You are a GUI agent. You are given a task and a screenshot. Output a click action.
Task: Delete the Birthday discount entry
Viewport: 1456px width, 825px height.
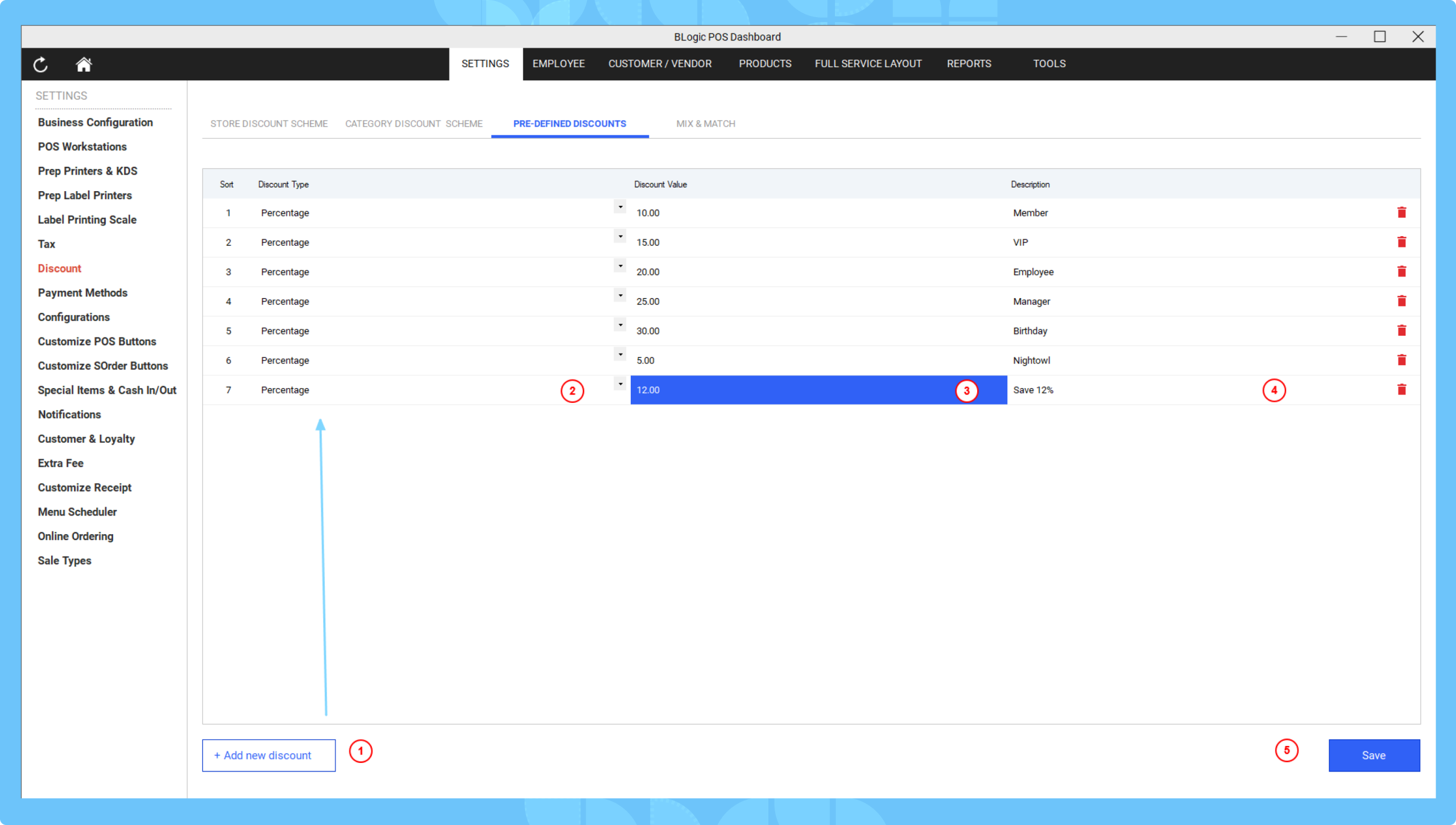point(1401,331)
